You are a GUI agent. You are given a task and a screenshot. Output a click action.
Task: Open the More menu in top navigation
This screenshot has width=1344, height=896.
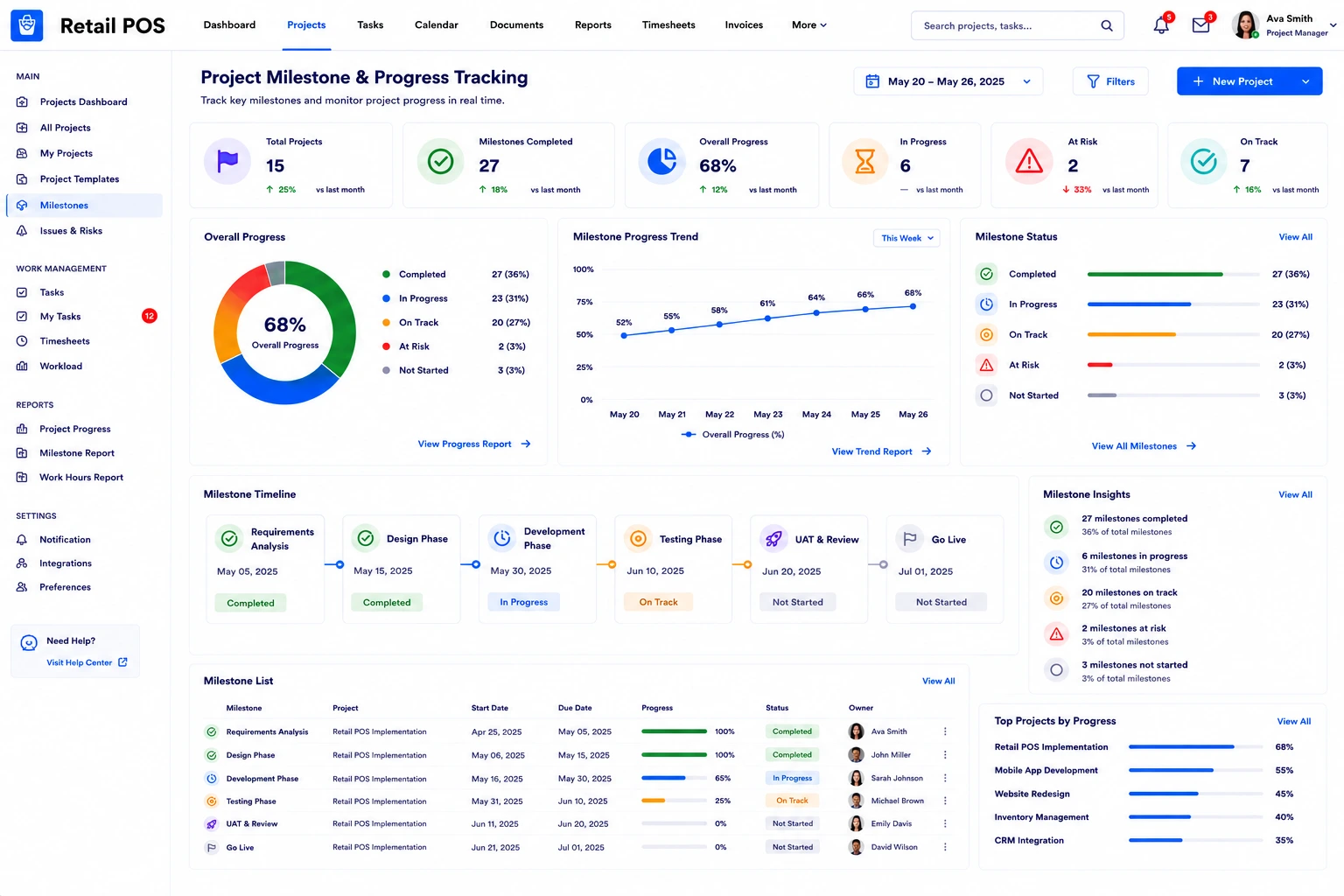(808, 25)
